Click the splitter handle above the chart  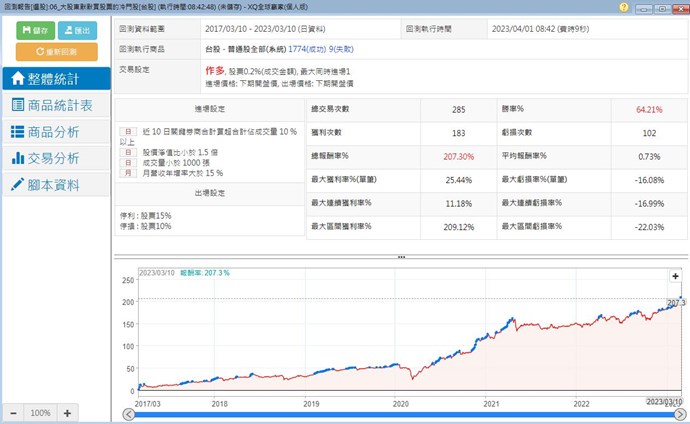(x=401, y=257)
